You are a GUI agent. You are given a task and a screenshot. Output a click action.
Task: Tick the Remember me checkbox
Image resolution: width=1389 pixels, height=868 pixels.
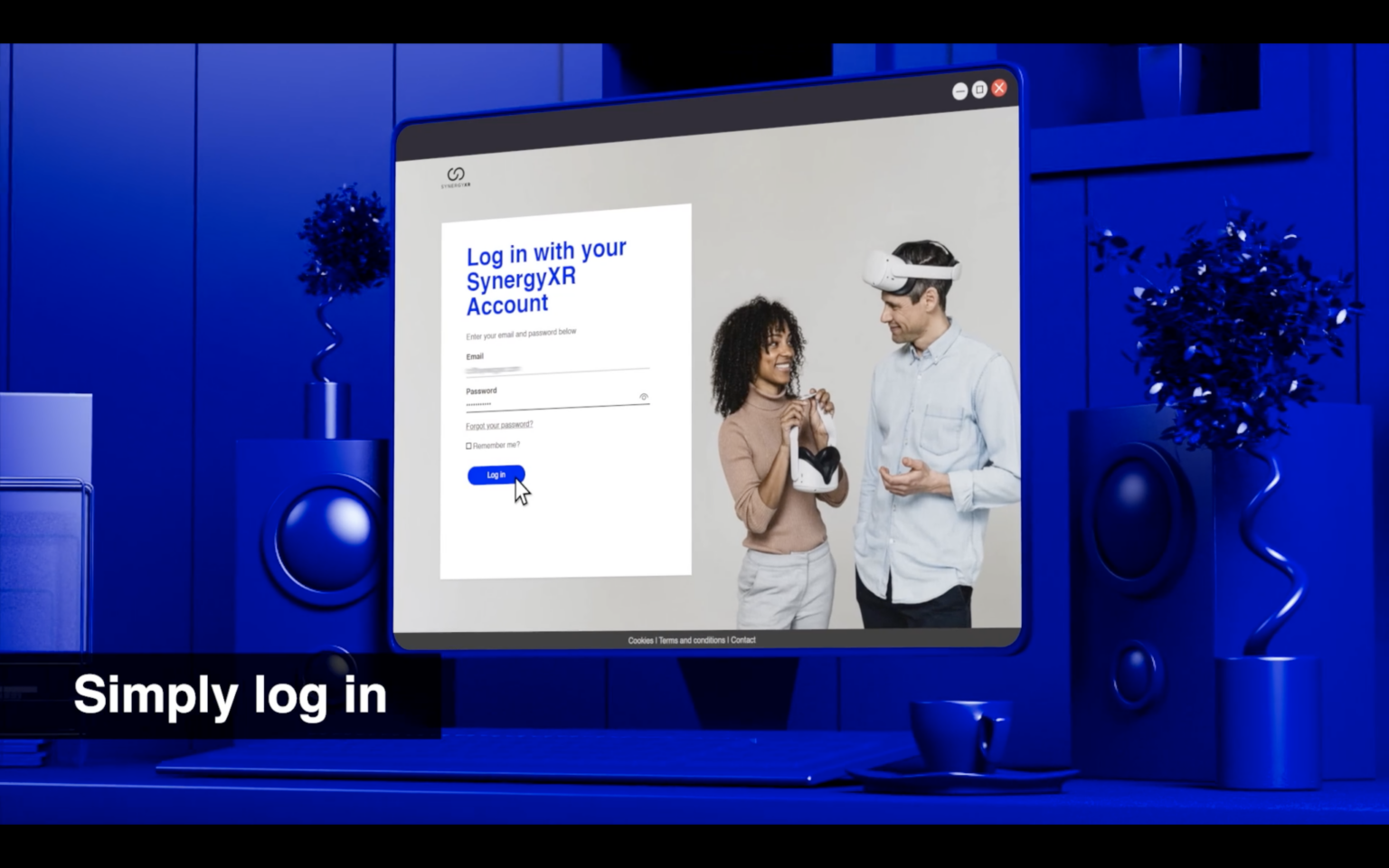point(468,446)
